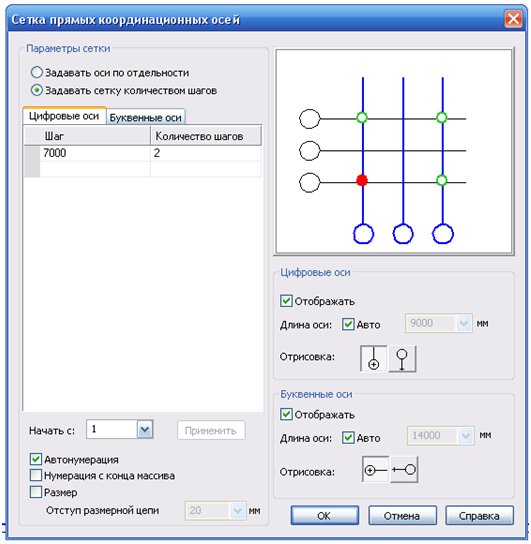
Task: Toggle 'Авто' length for Буквенные оси
Action: click(348, 437)
